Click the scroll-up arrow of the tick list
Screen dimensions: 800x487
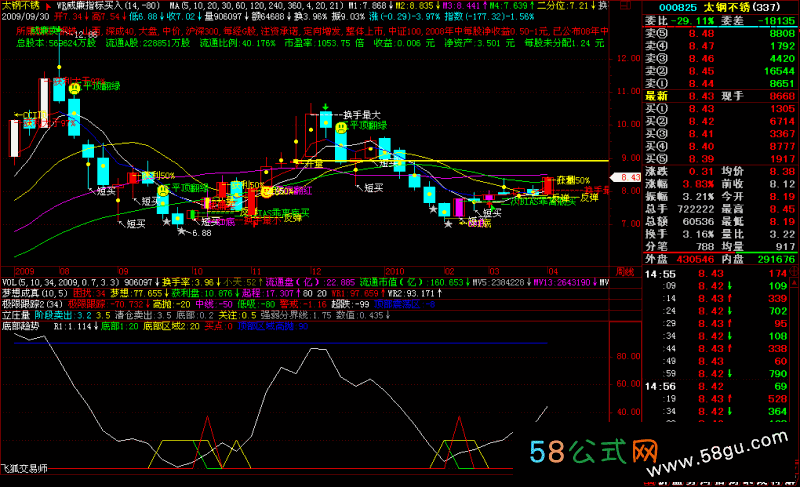point(794,281)
